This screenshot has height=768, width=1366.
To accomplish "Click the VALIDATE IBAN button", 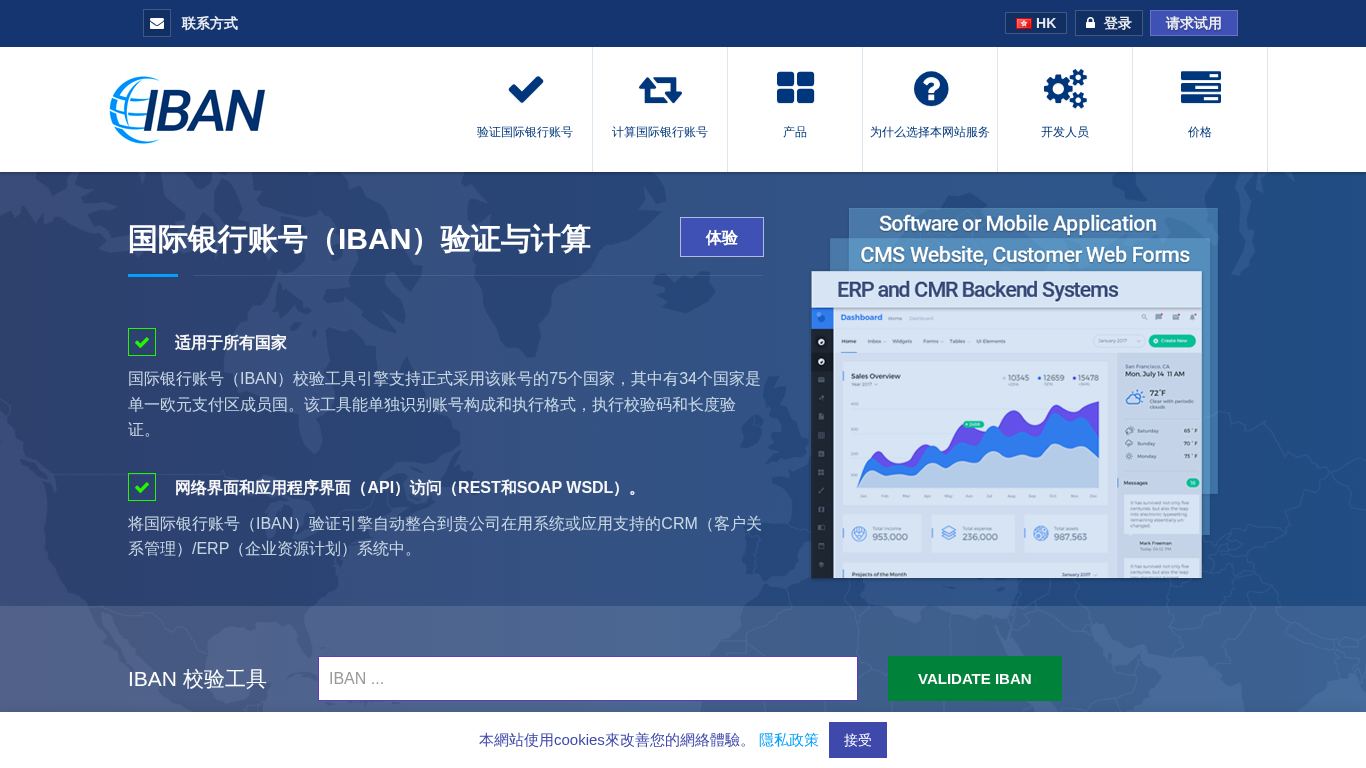I will (975, 678).
